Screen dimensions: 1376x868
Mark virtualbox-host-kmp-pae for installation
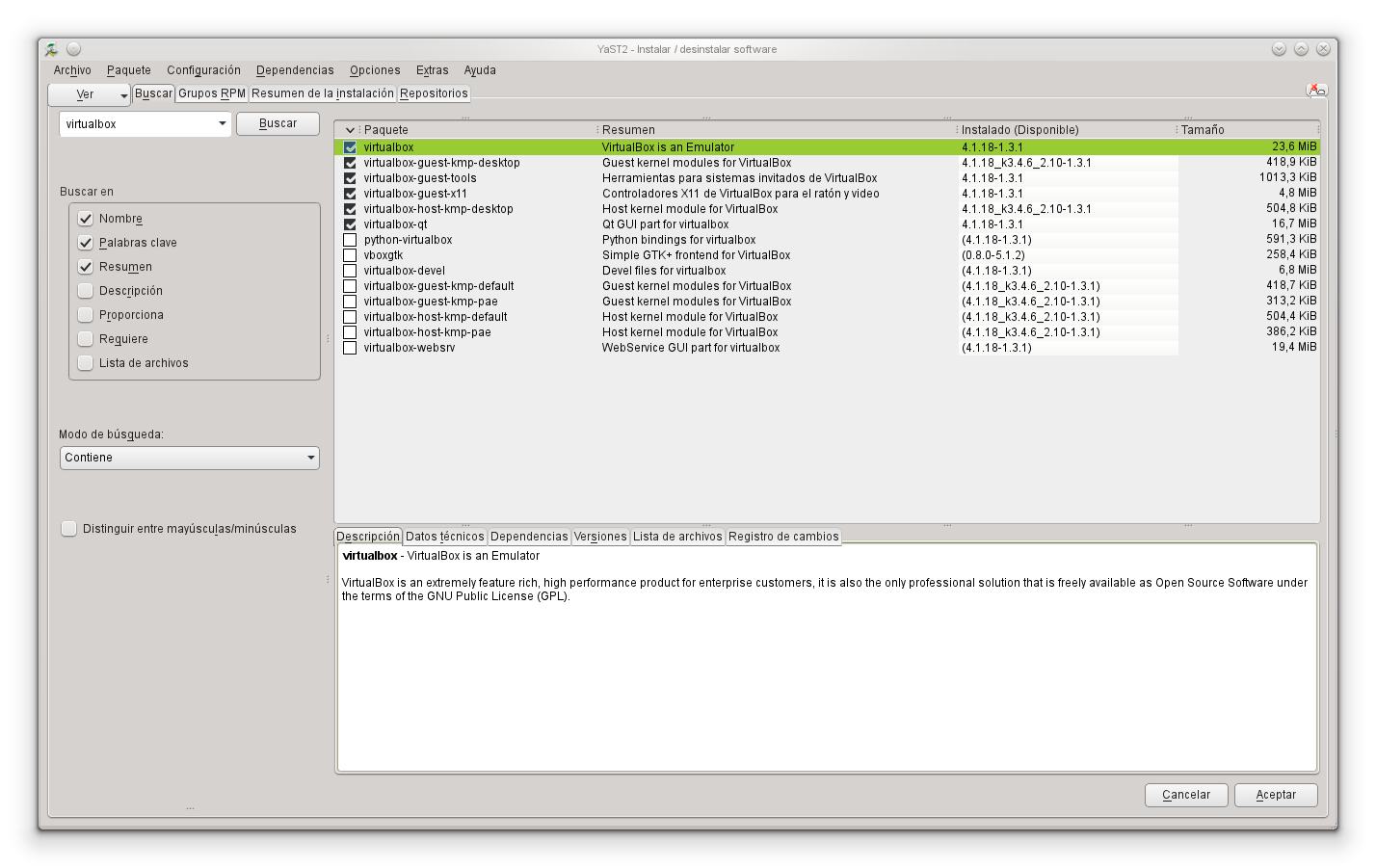350,332
